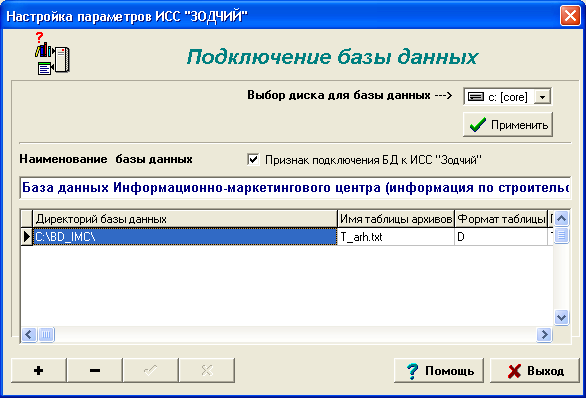Image resolution: width=586 pixels, height=398 pixels.
Task: Open help with the Помощь button
Action: [x=439, y=370]
